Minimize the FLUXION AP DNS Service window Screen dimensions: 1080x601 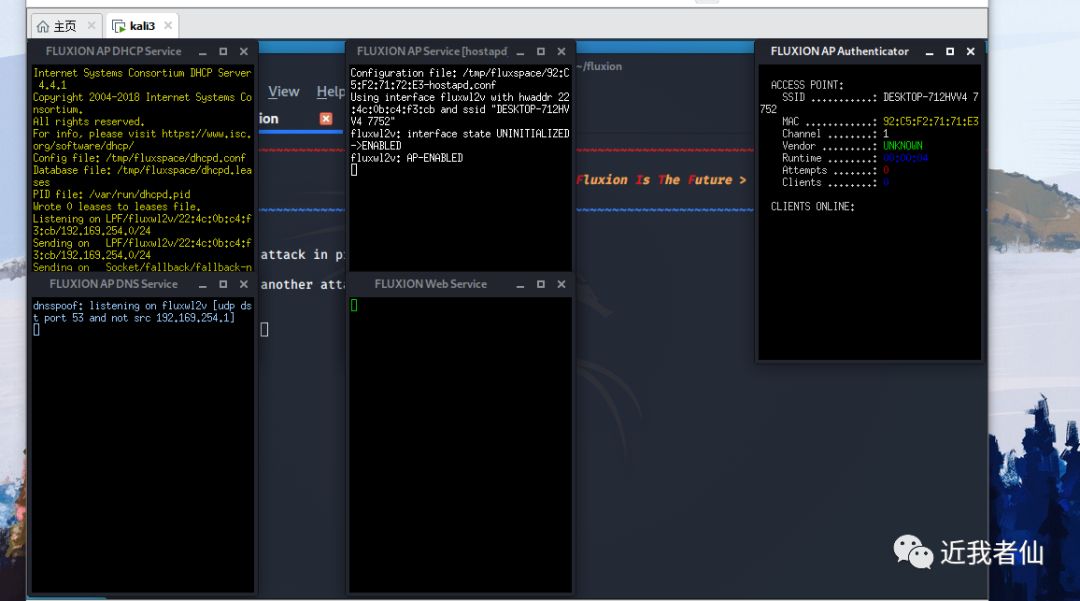click(x=202, y=284)
